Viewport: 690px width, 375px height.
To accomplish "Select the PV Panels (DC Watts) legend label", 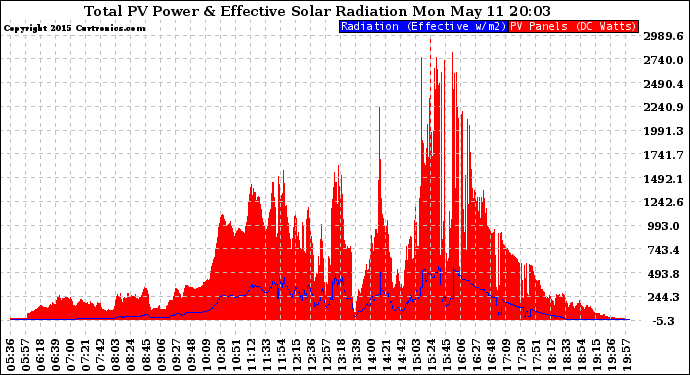I will tap(573, 26).
